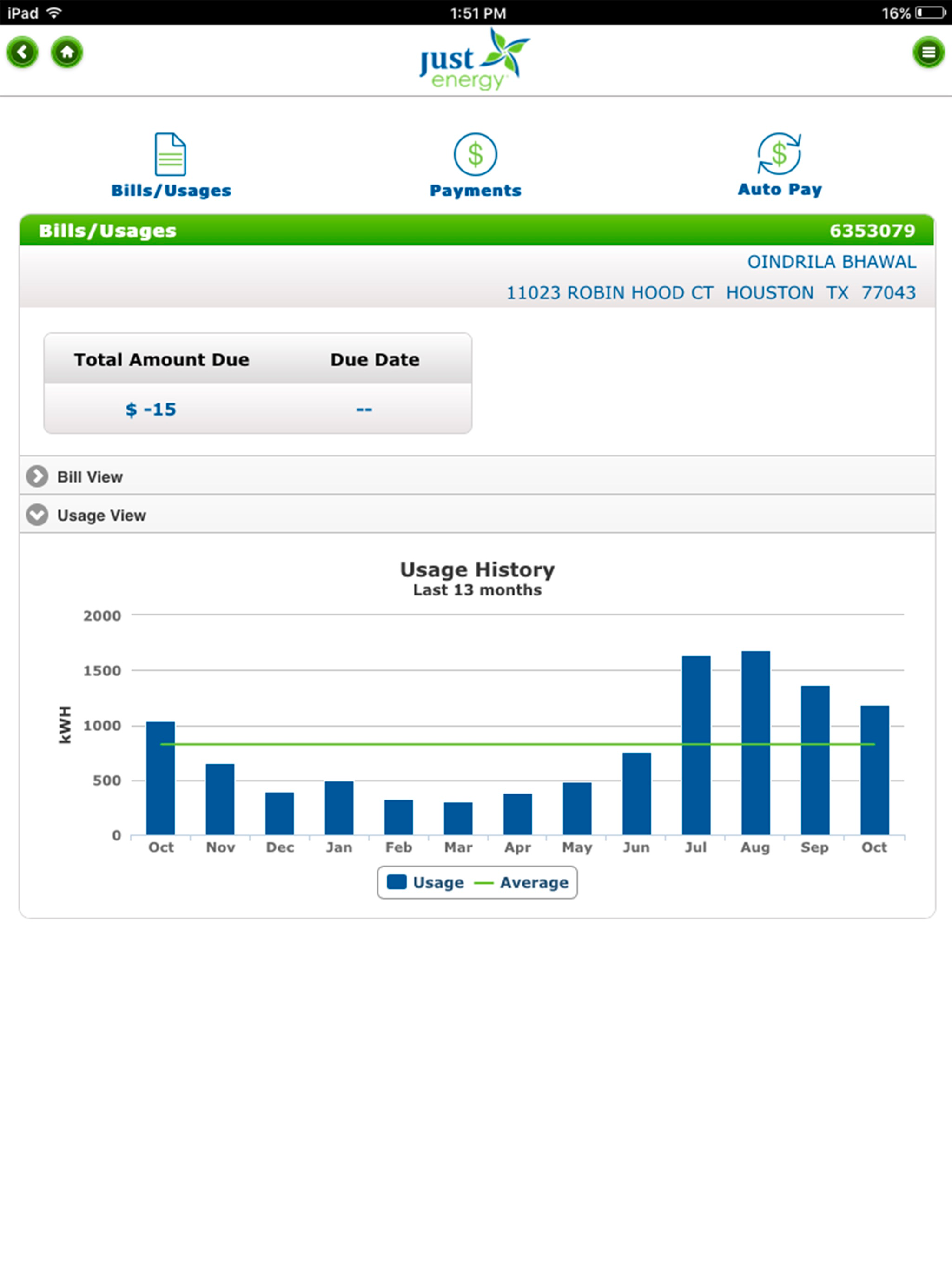
Task: Select the Bills/Usages tab label
Action: click(171, 191)
